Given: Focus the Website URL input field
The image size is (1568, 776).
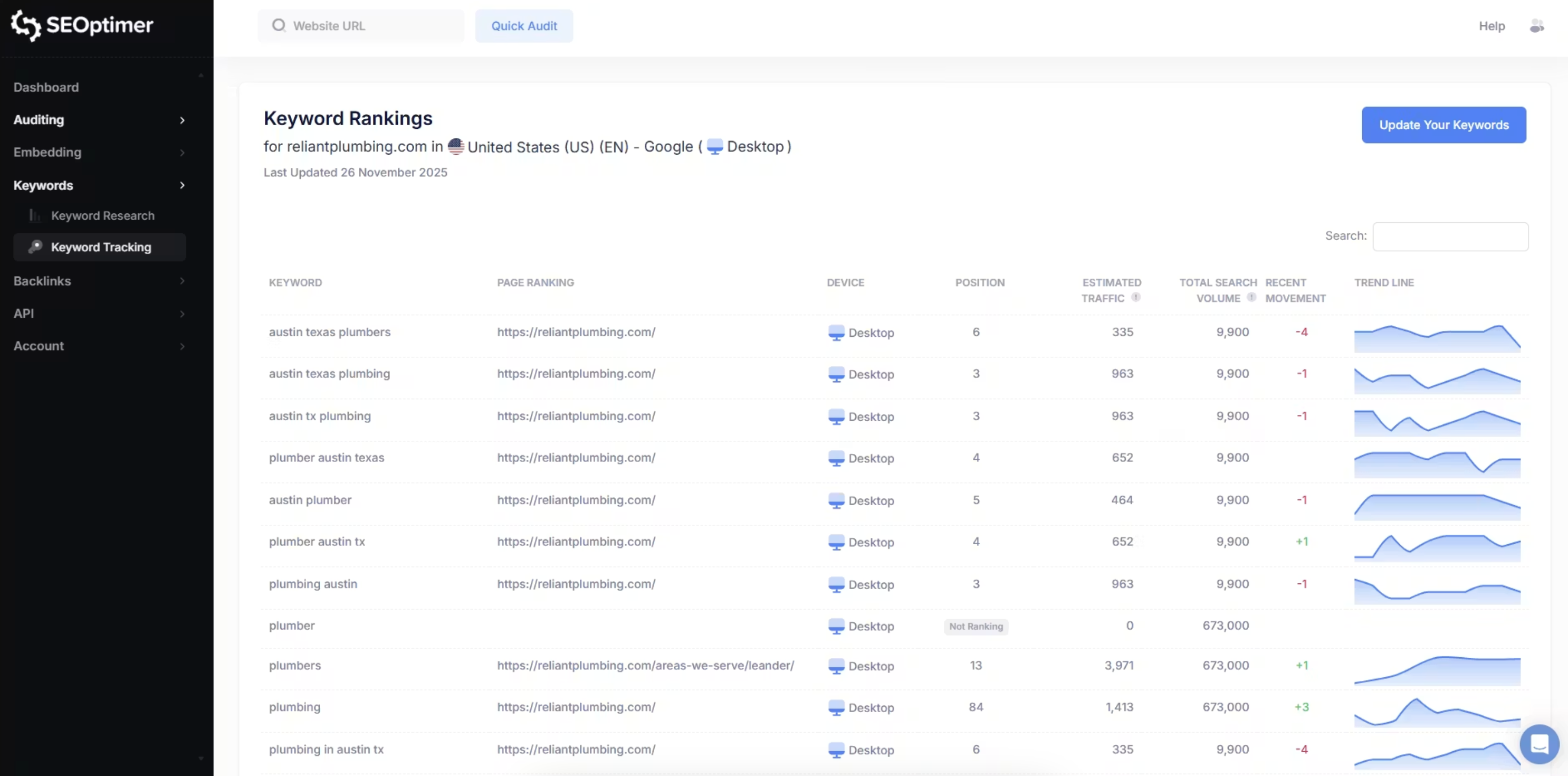Looking at the screenshot, I should pyautogui.click(x=361, y=25).
